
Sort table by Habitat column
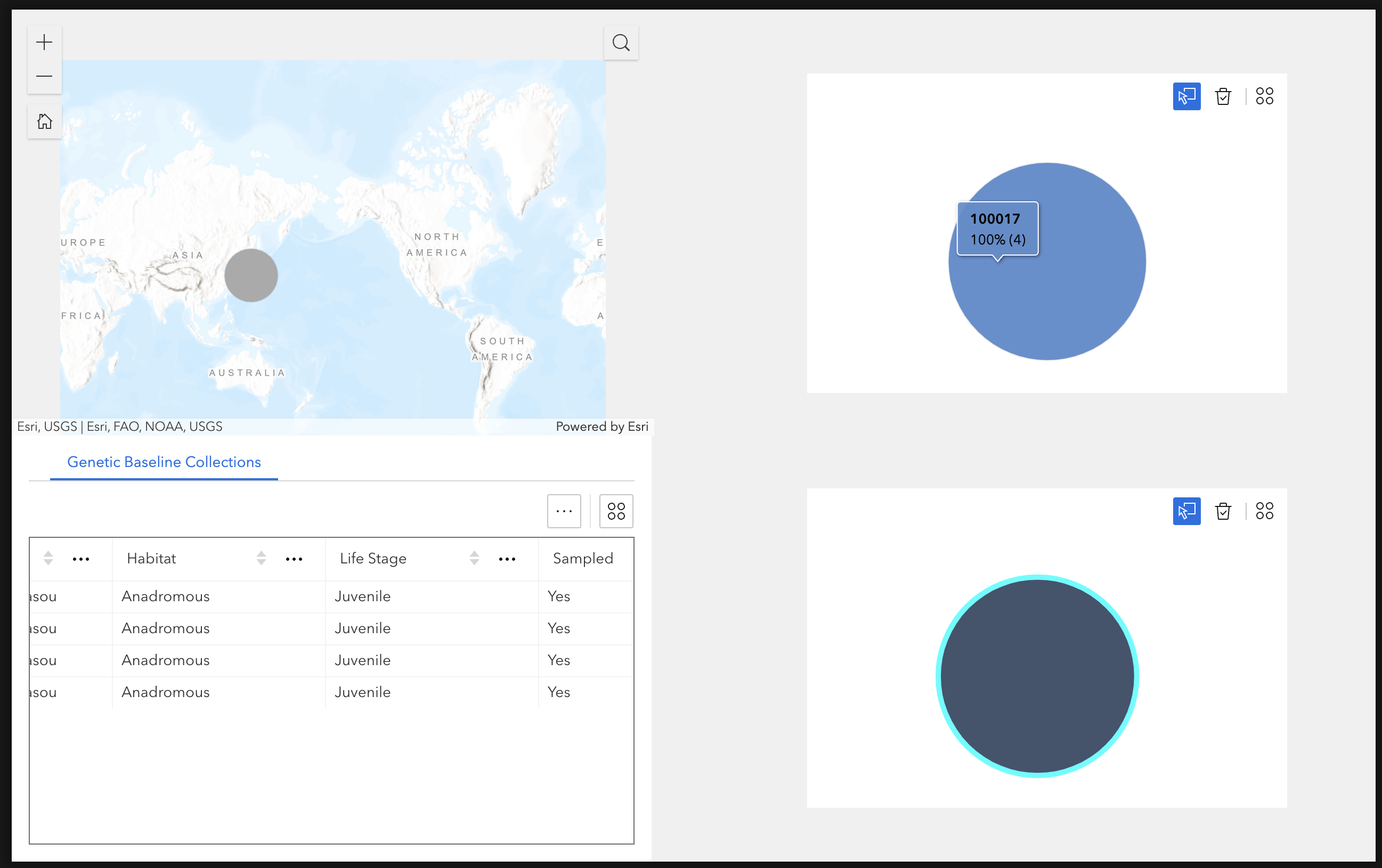pos(261,558)
